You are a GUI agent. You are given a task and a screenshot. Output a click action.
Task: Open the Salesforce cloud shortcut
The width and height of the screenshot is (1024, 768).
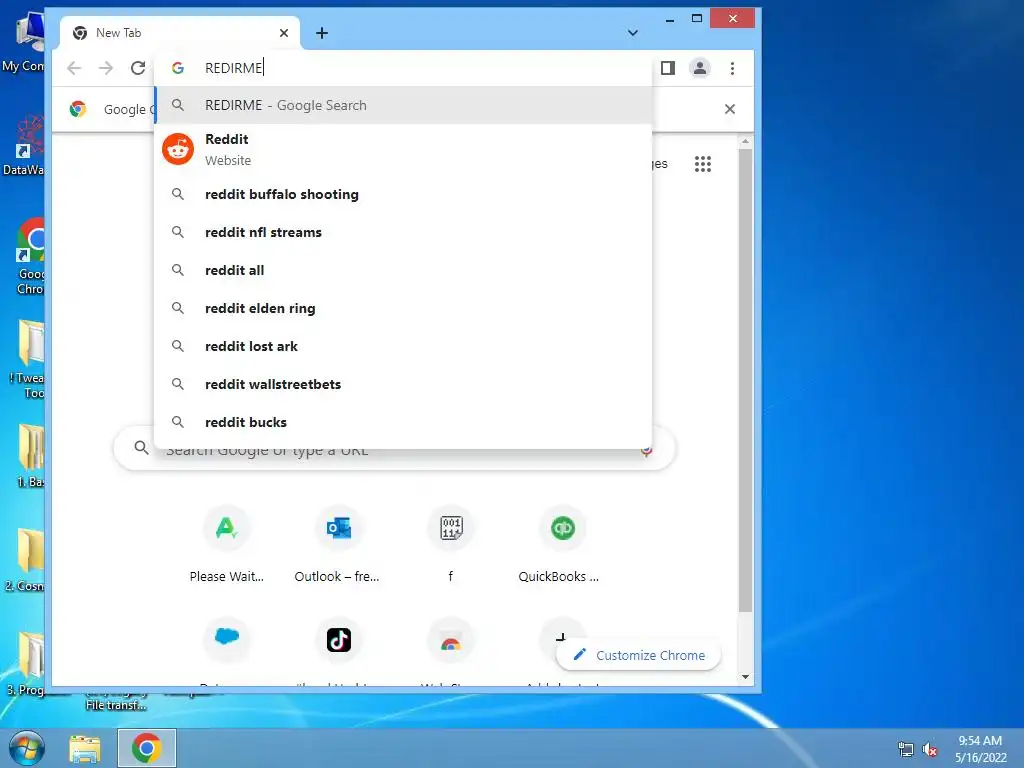[x=227, y=639]
